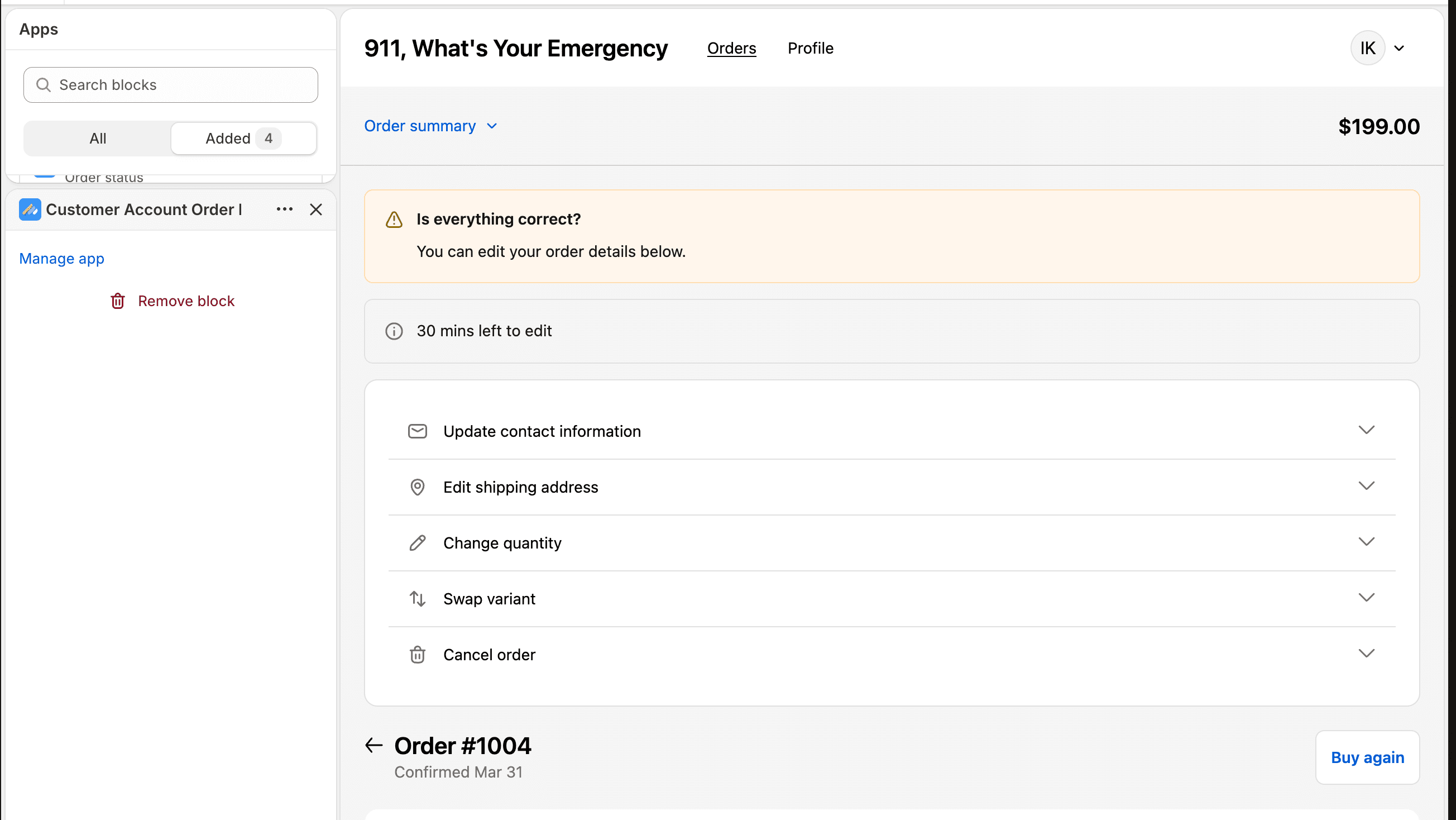Switch to the All blocks tab
This screenshot has width=1456, height=820.
[x=98, y=139]
